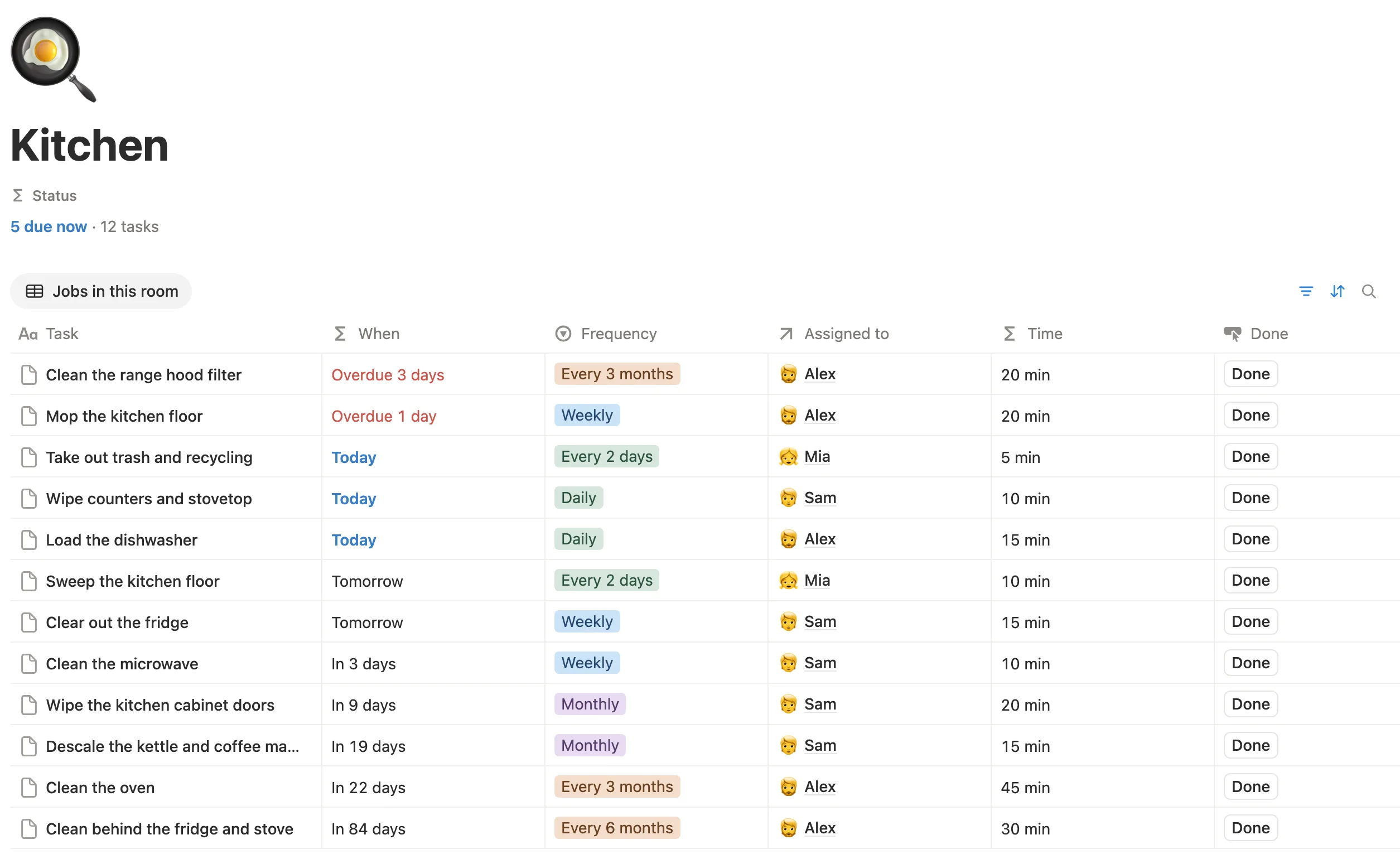Click Done for Clean behind the fridge and stove

pyautogui.click(x=1251, y=828)
